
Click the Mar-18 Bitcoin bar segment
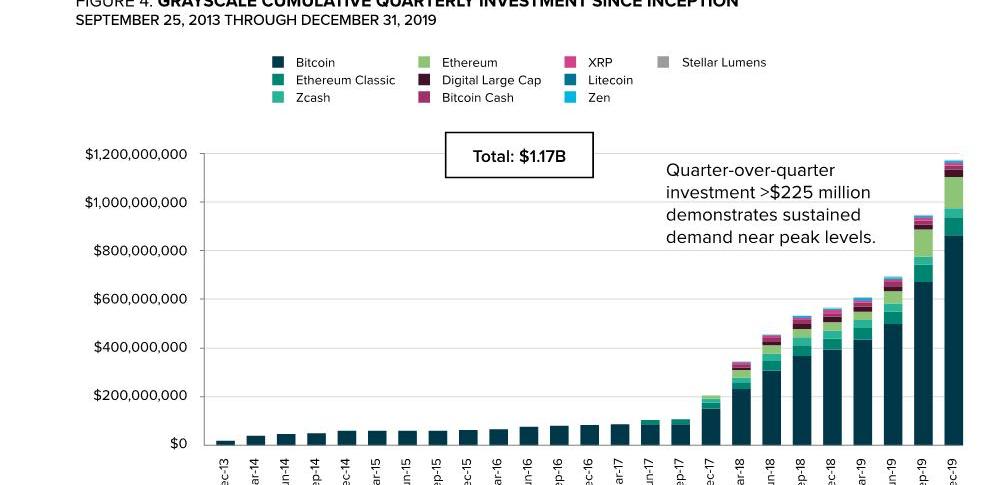coord(741,417)
